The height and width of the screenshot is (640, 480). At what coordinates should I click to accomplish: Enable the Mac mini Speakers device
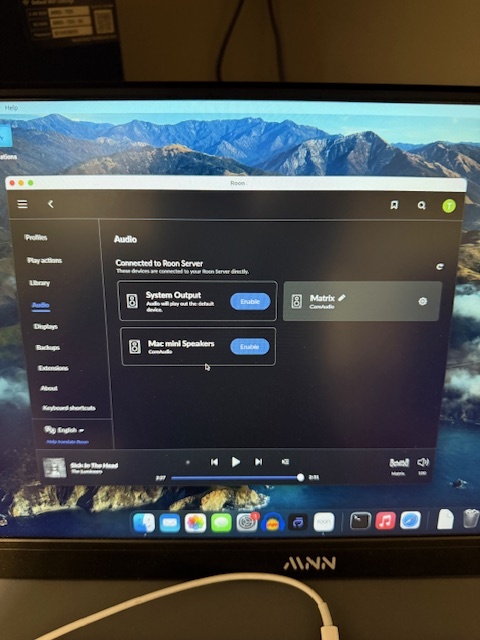[x=250, y=347]
